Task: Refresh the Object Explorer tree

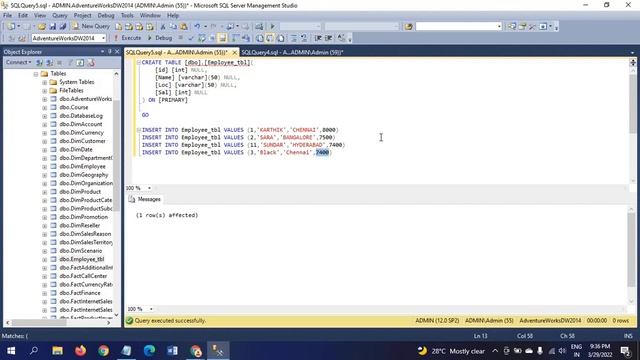Action: (x=80, y=62)
